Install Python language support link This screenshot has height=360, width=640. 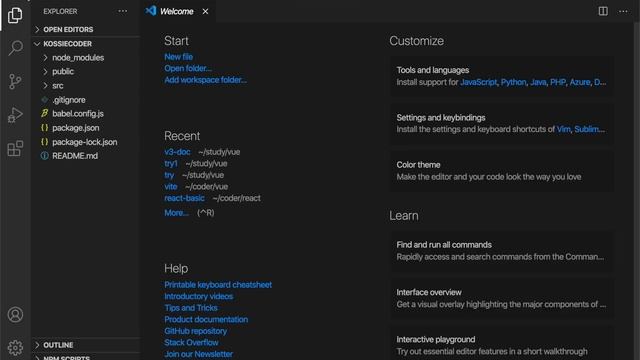513,82
